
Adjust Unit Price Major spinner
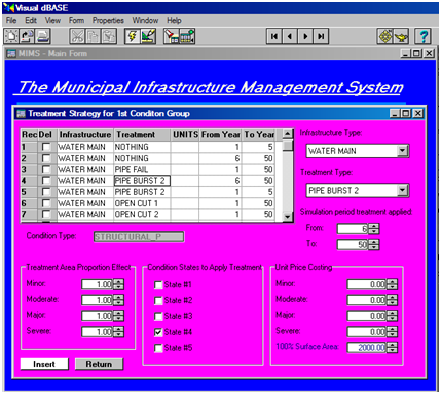393,316
